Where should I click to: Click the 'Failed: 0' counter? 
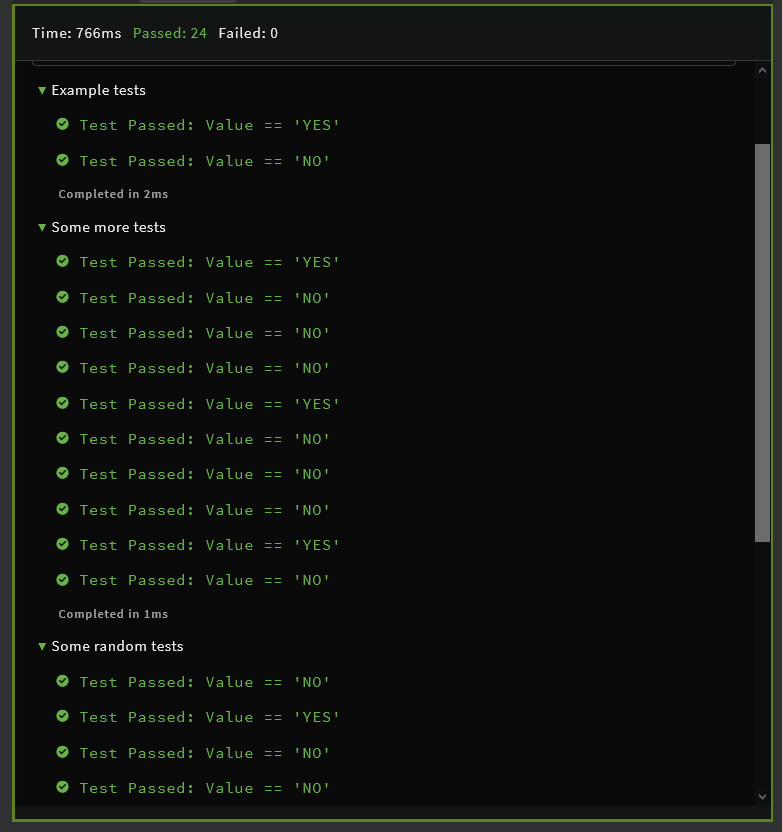(x=248, y=33)
